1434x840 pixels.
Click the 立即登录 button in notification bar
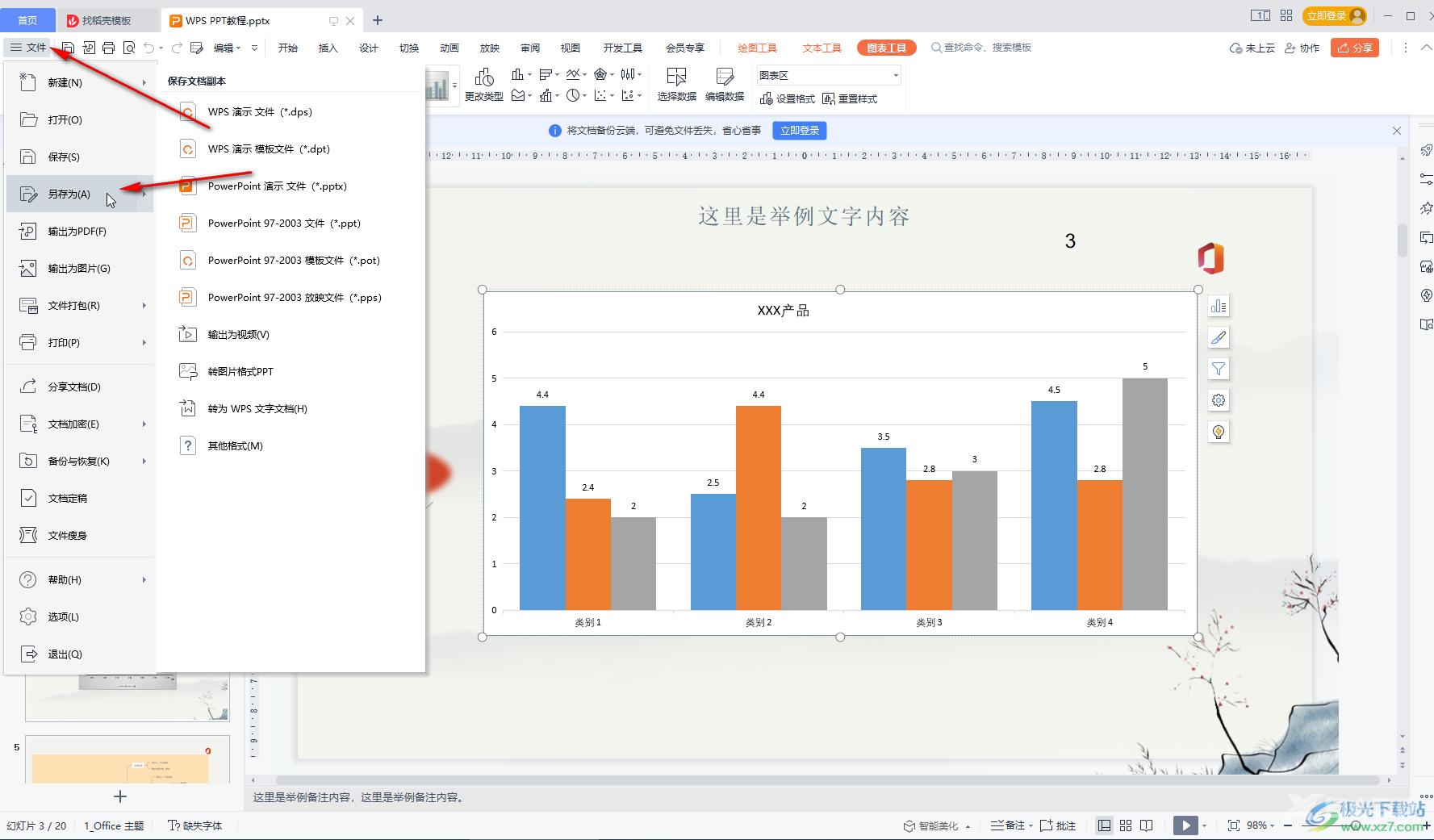tap(800, 131)
